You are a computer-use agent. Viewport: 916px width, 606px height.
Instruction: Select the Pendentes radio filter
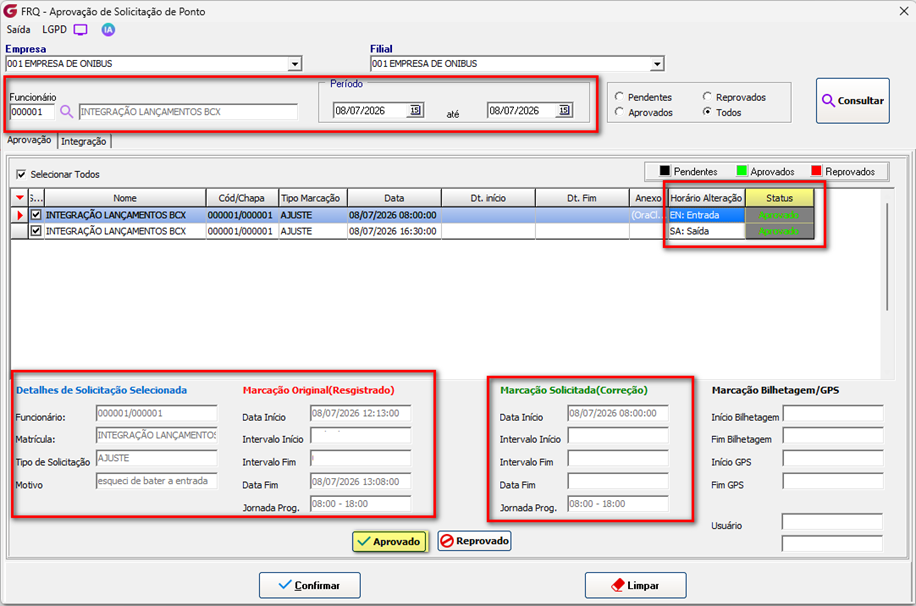(619, 97)
